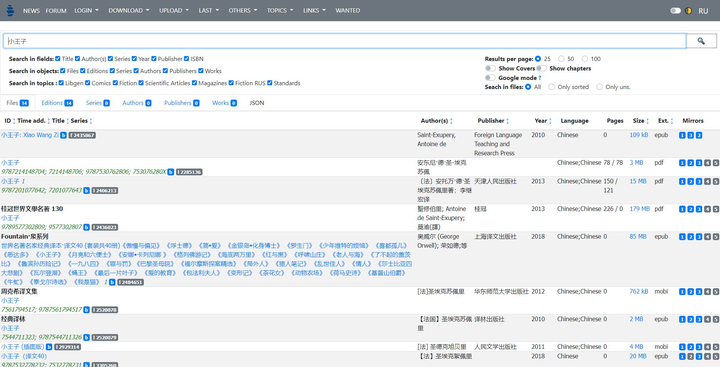Click the 109 kB file size link

tap(639, 135)
